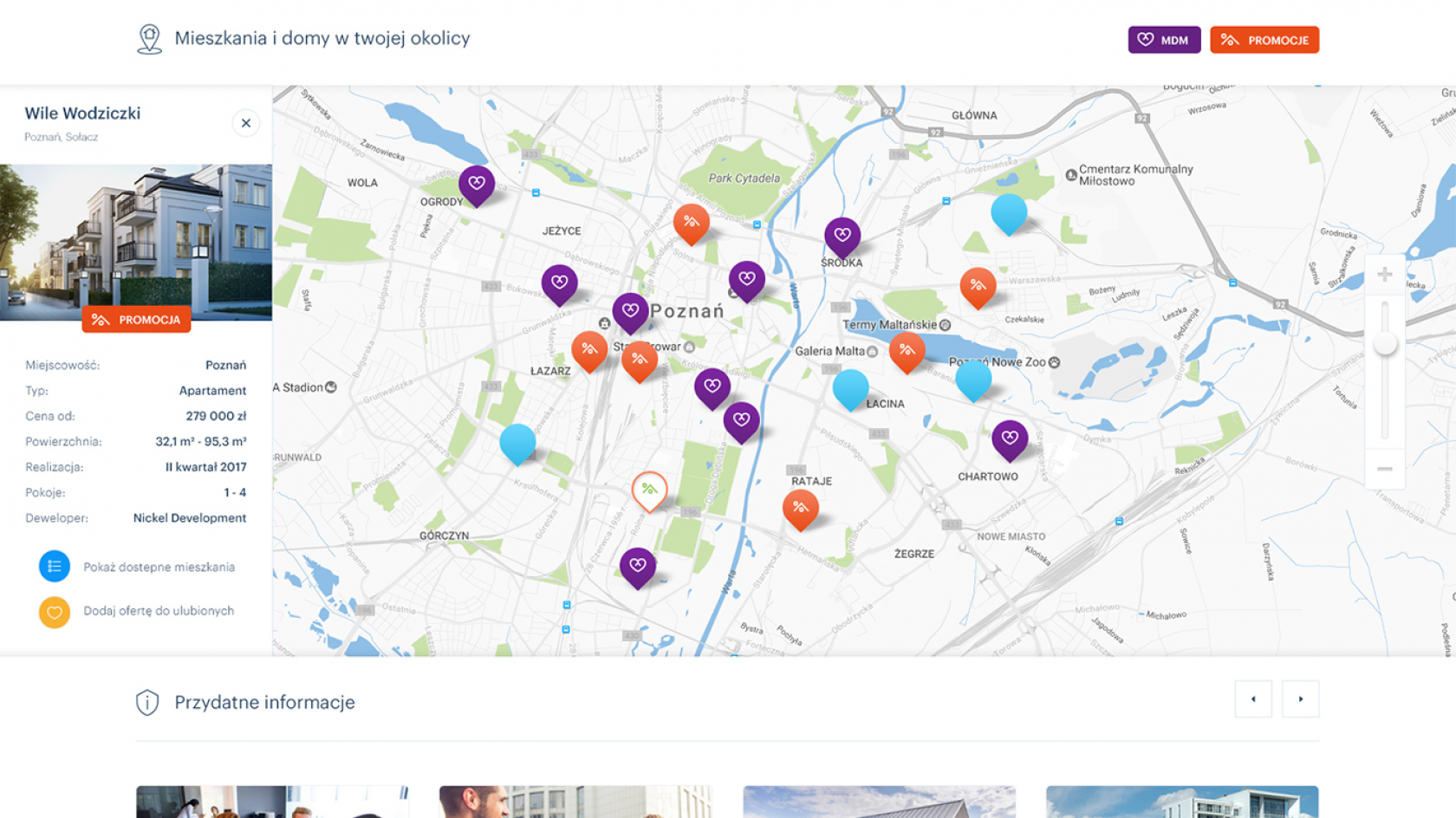Click the map zoom slider handle
1456x818 pixels.
coord(1385,344)
